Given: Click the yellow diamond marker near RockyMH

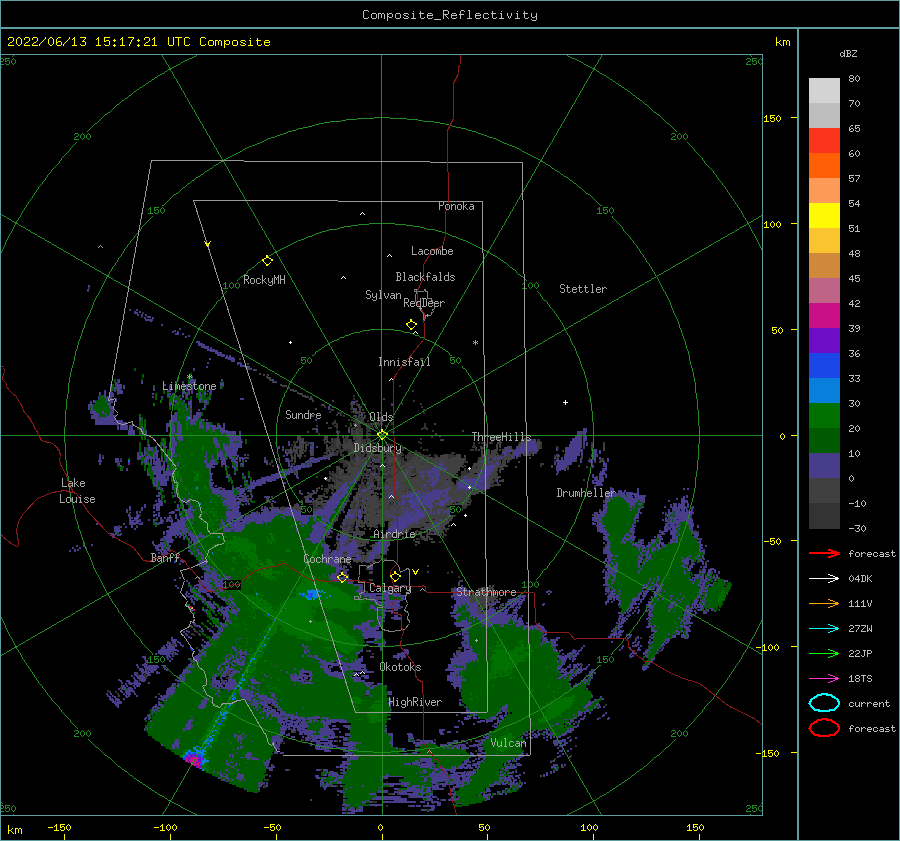Looking at the screenshot, I should [267, 261].
